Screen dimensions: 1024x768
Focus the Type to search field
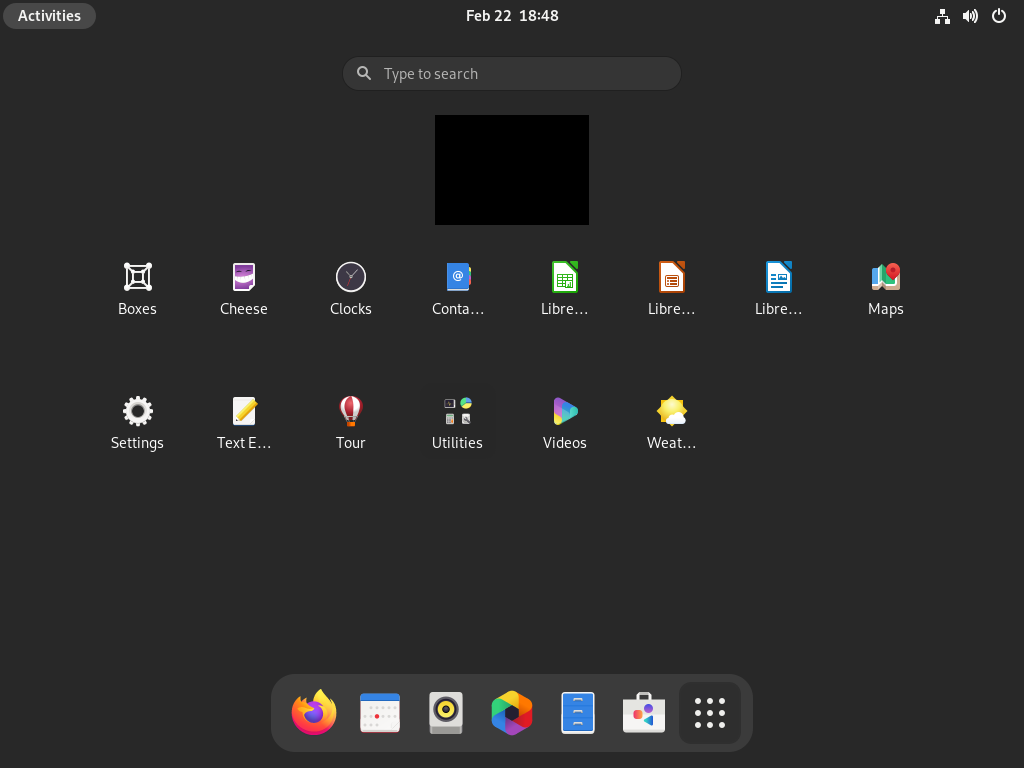tap(512, 73)
